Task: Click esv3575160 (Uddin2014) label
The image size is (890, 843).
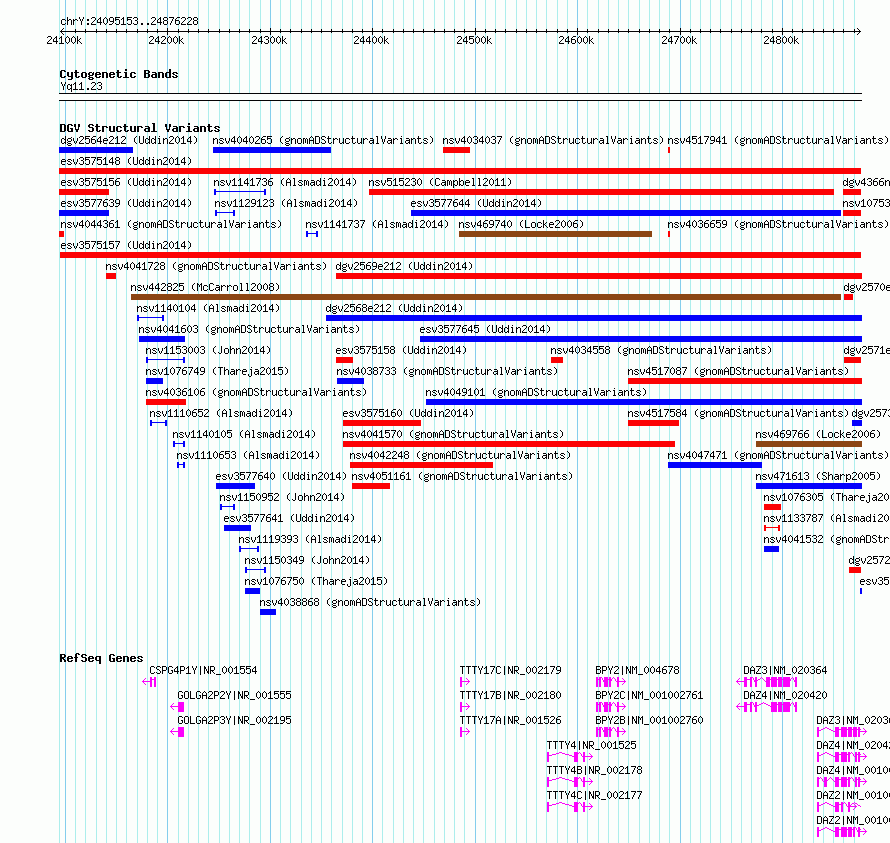Action: point(408,413)
